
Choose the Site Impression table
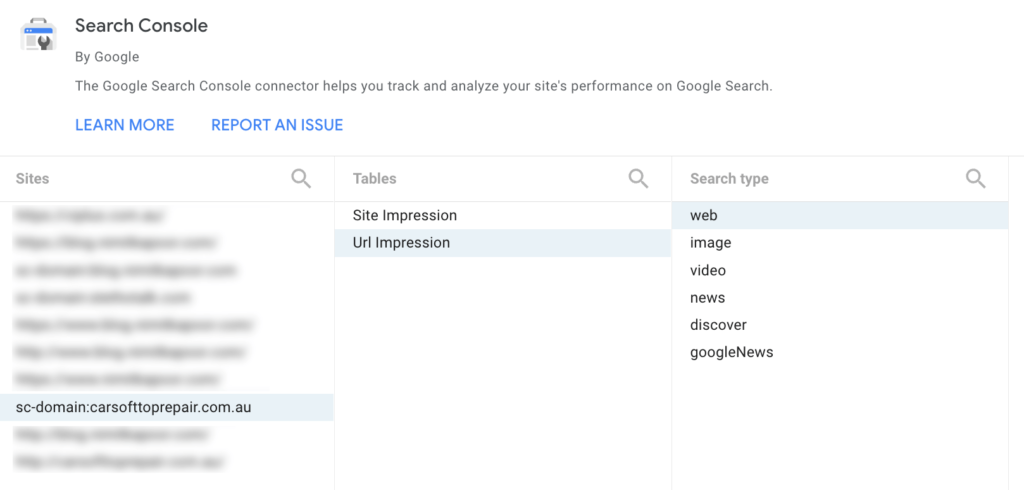point(503,216)
